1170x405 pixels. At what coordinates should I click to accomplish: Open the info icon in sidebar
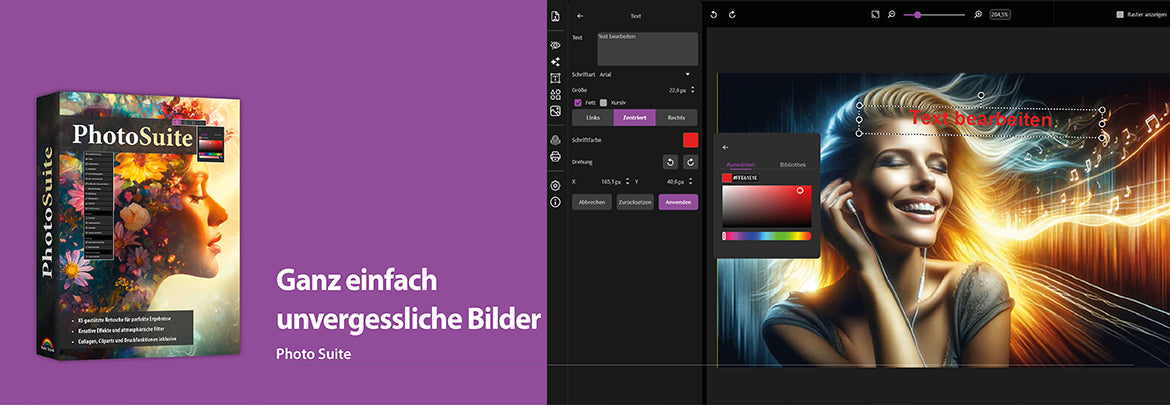pyautogui.click(x=555, y=202)
